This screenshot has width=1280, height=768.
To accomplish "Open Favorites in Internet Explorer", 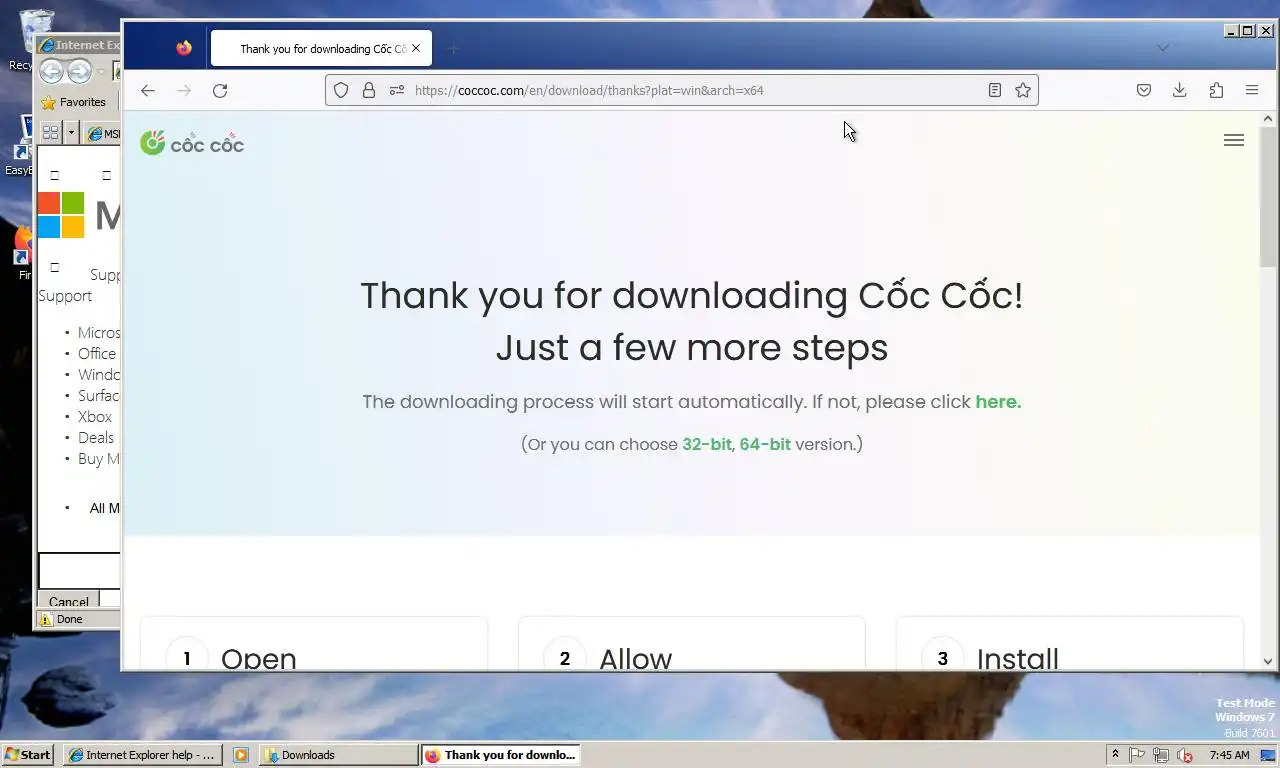I will pos(73,102).
